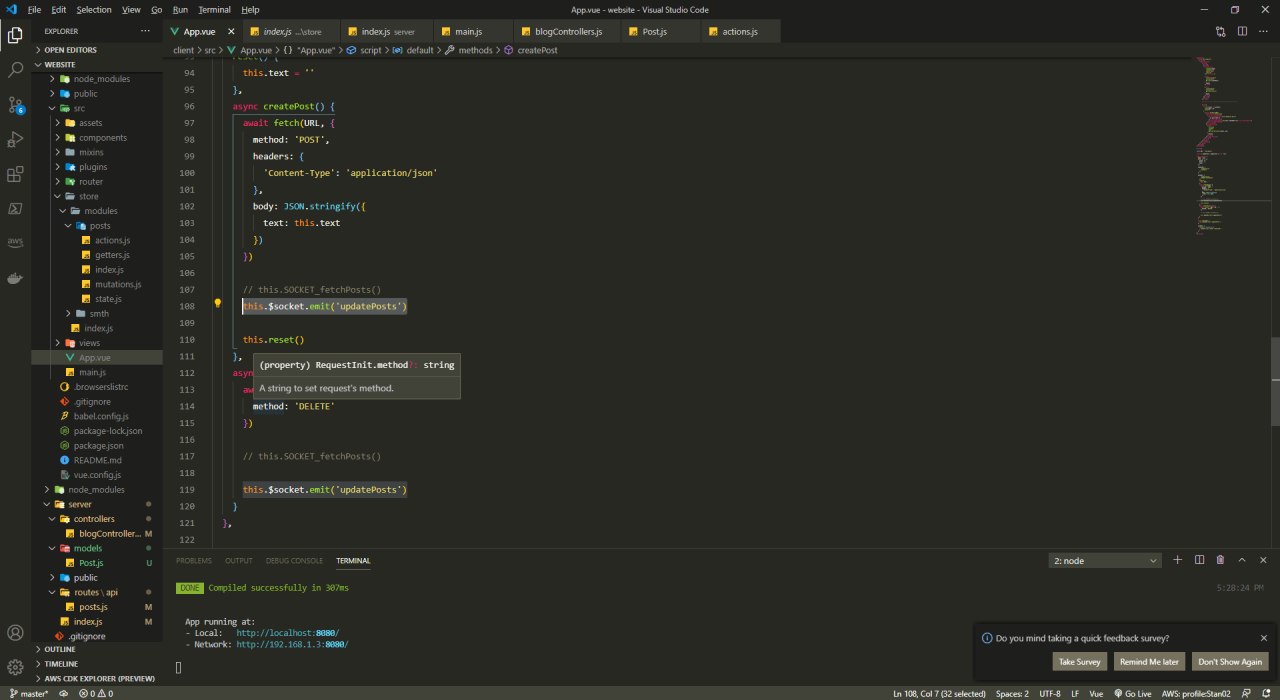Open the Extensions view

[15, 174]
